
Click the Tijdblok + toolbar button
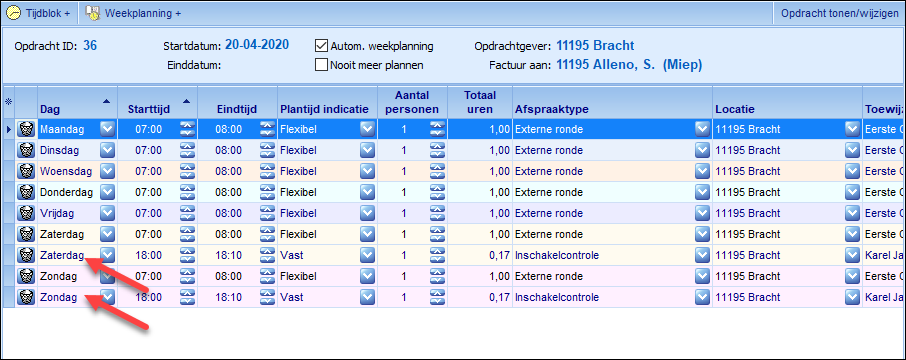(x=38, y=14)
